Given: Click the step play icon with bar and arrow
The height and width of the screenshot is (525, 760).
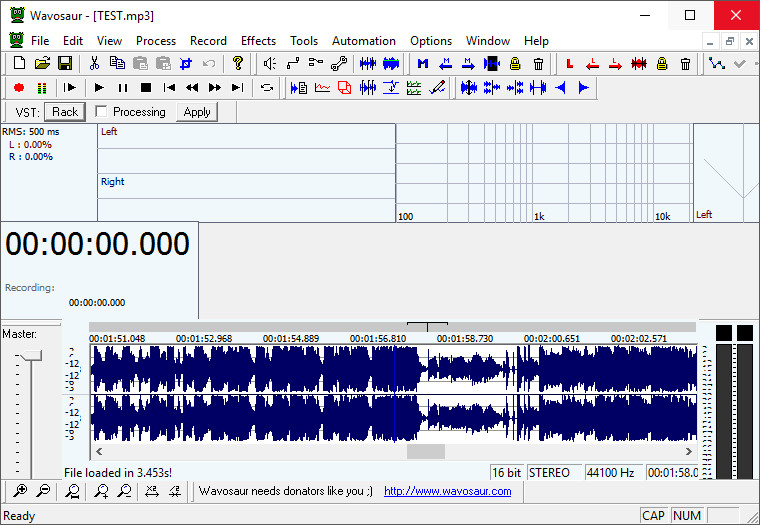Looking at the screenshot, I should click(x=70, y=88).
